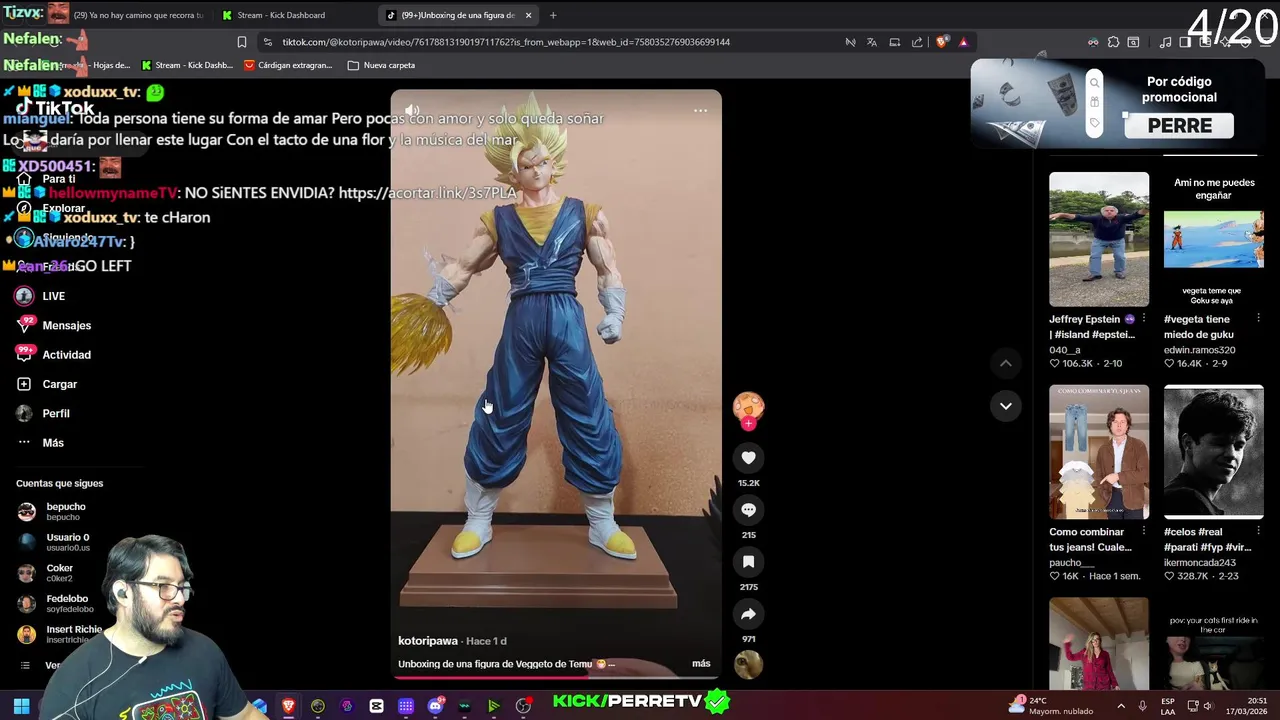The height and width of the screenshot is (720, 1280).
Task: Open options for the '#vegeta tiene miedo' video
Action: pos(1258,319)
